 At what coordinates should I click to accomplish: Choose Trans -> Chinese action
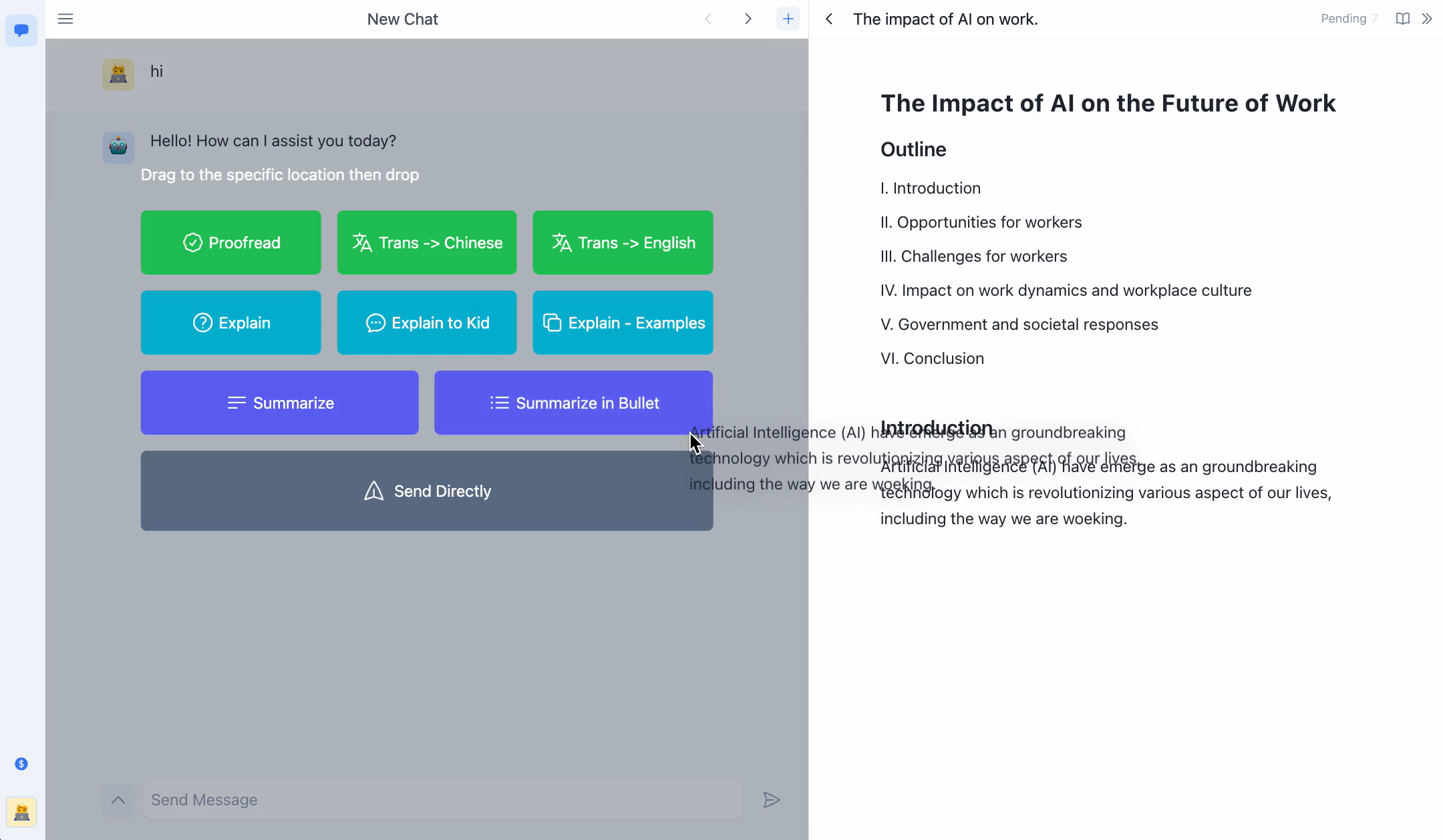(427, 242)
